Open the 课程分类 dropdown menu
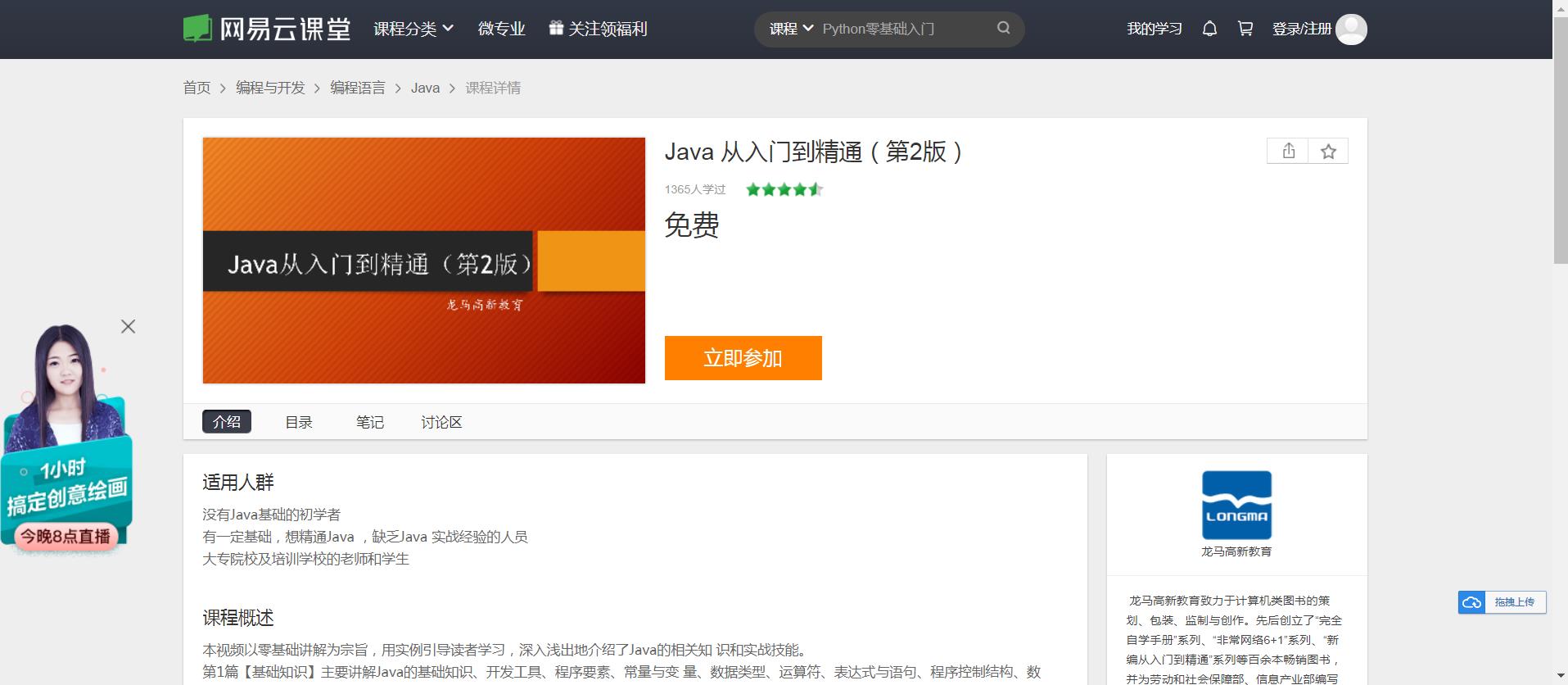The width and height of the screenshot is (1568, 685). point(413,29)
